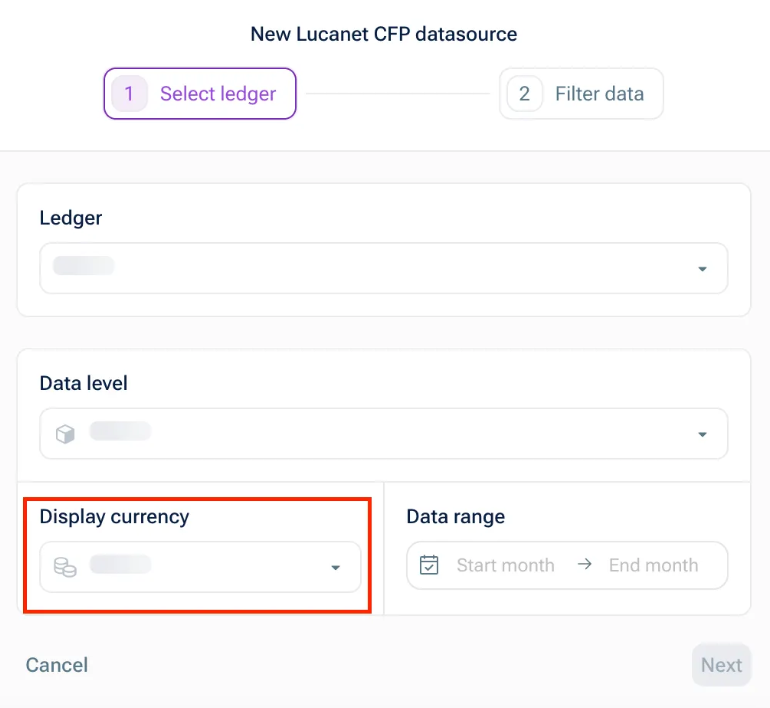
Task: Expand the Data level dropdown arrow
Action: click(702, 434)
